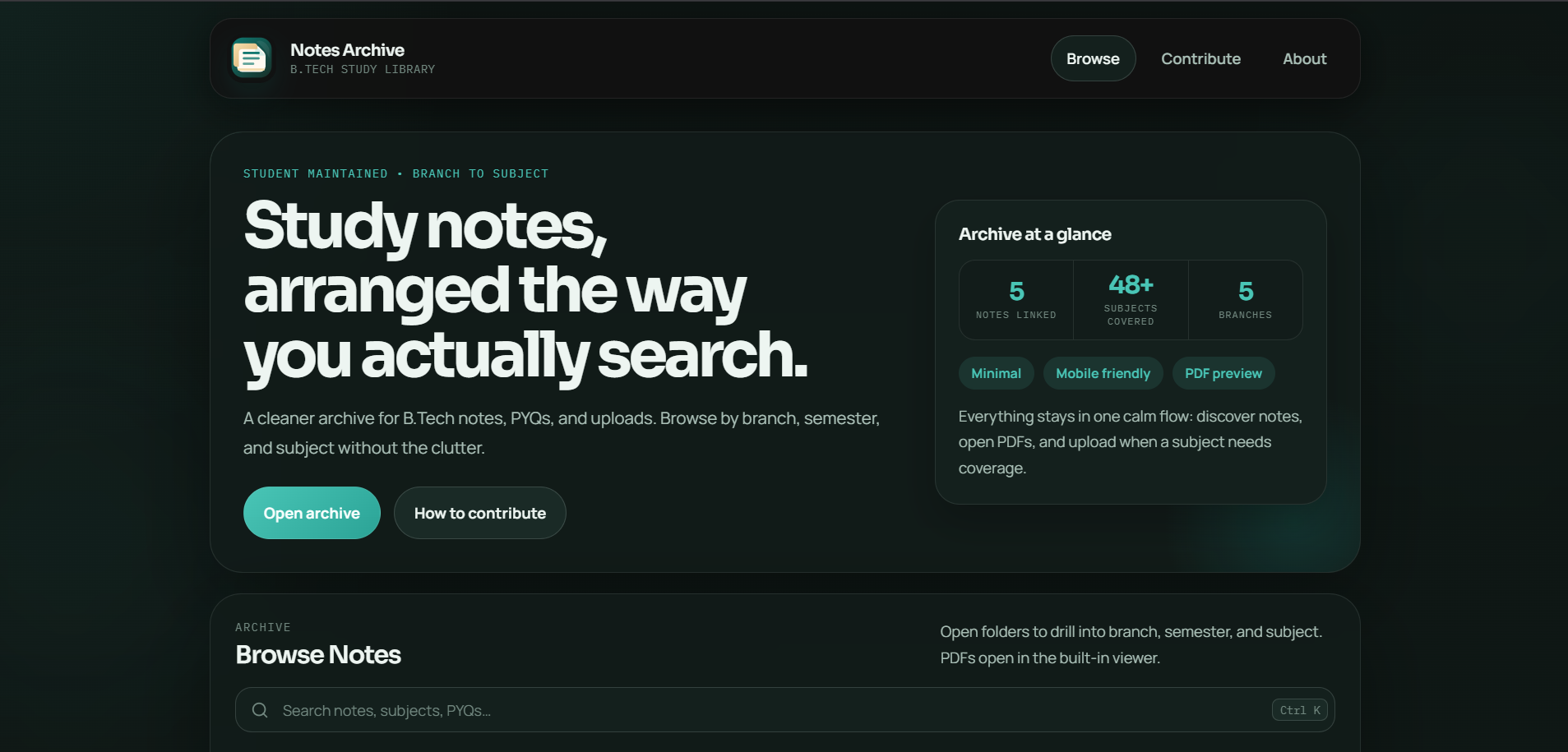Viewport: 1568px width, 752px height.
Task: Select the PDF preview badge
Action: (1223, 372)
